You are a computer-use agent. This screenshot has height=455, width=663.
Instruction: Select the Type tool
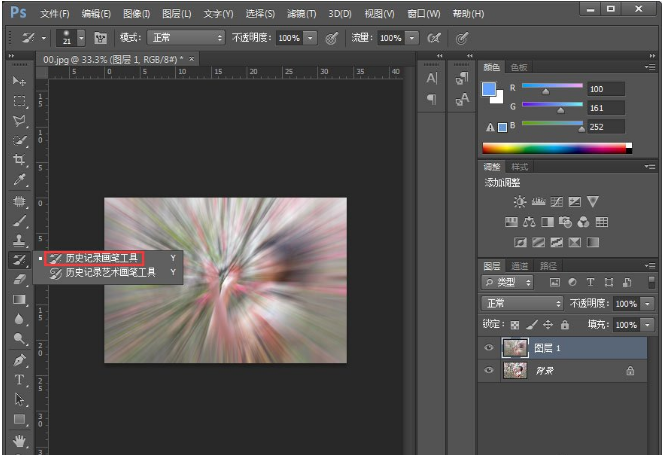coord(19,379)
